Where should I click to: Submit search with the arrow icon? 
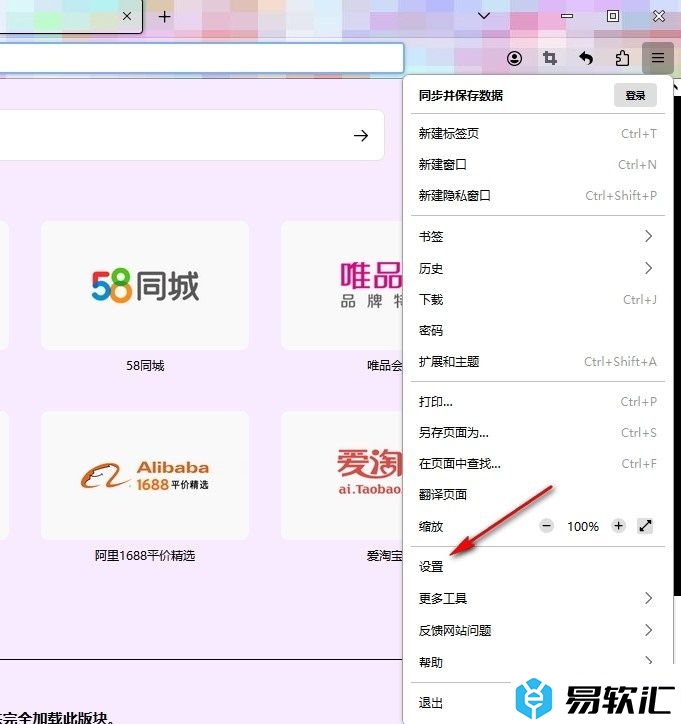(361, 135)
